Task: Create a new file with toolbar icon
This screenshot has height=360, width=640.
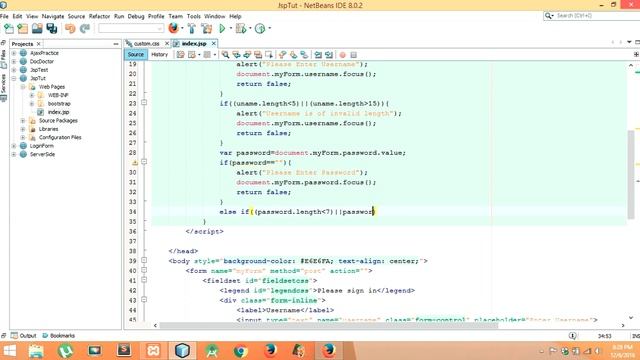Action: click(x=9, y=28)
